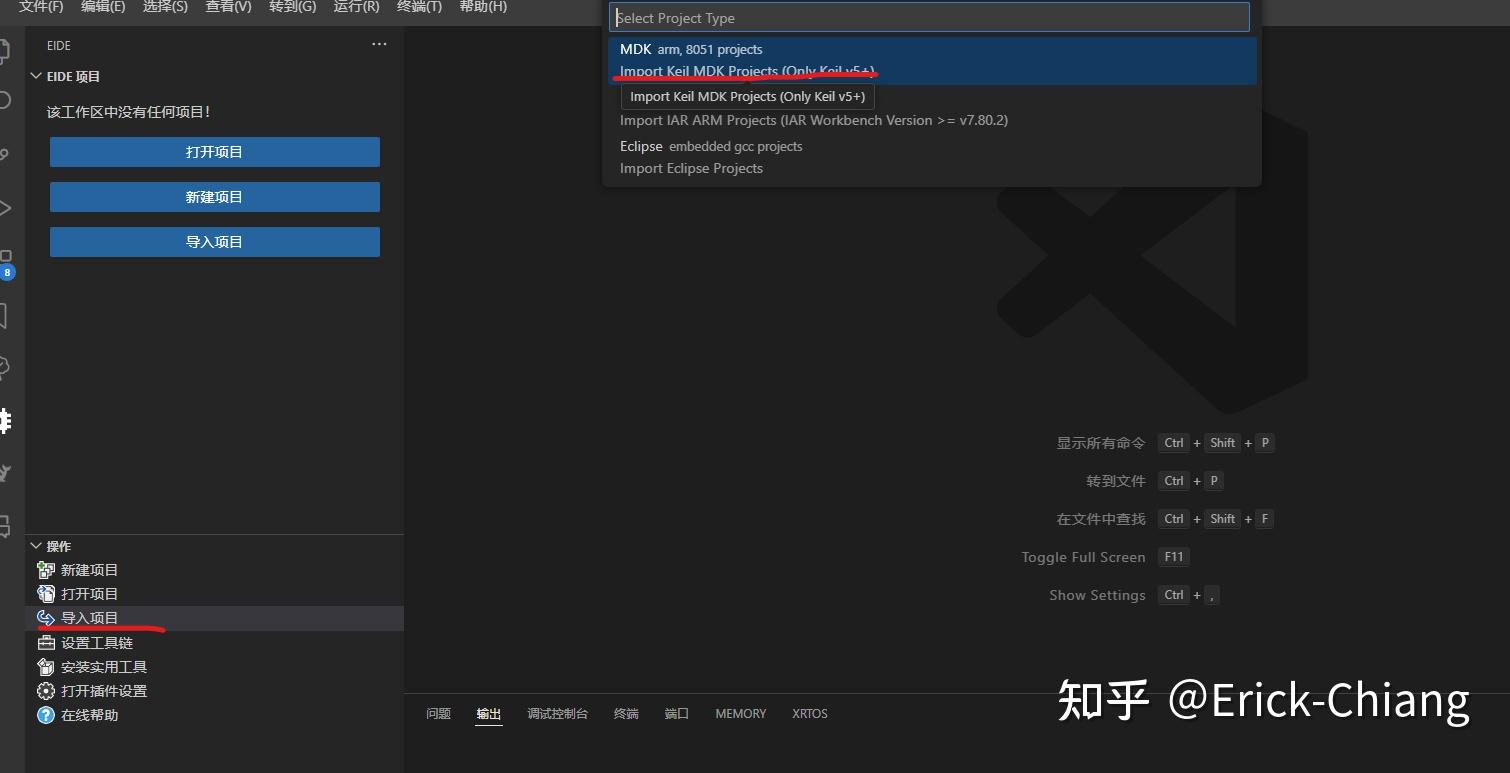Select Import IAR ARM Projects option
Viewport: 1510px width, 773px height.
pos(814,120)
